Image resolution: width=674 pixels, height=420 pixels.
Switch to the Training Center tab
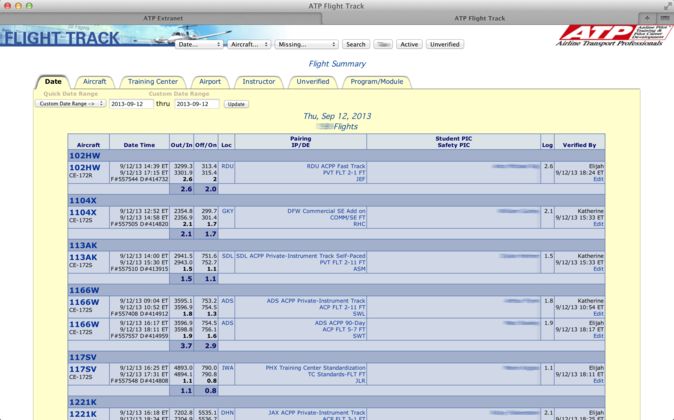153,82
